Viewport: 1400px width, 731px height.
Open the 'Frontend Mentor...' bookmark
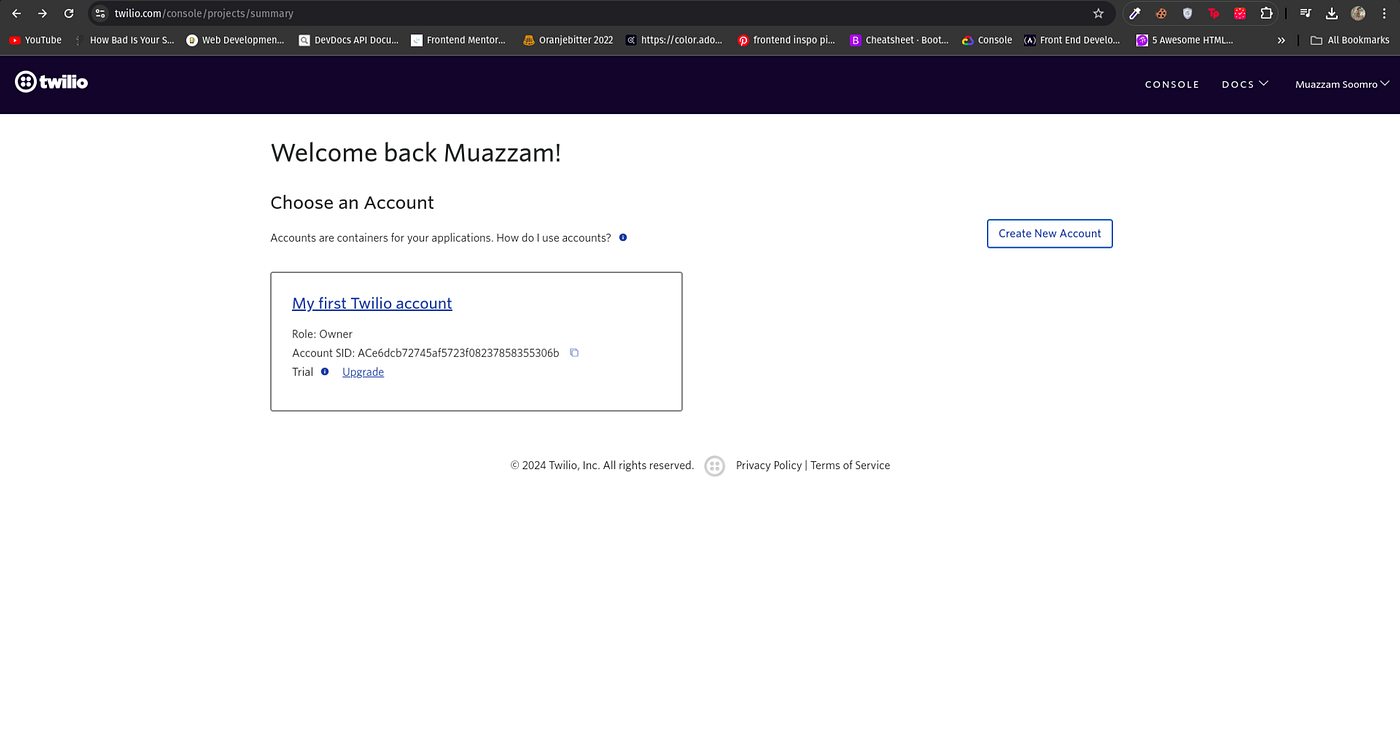459,40
